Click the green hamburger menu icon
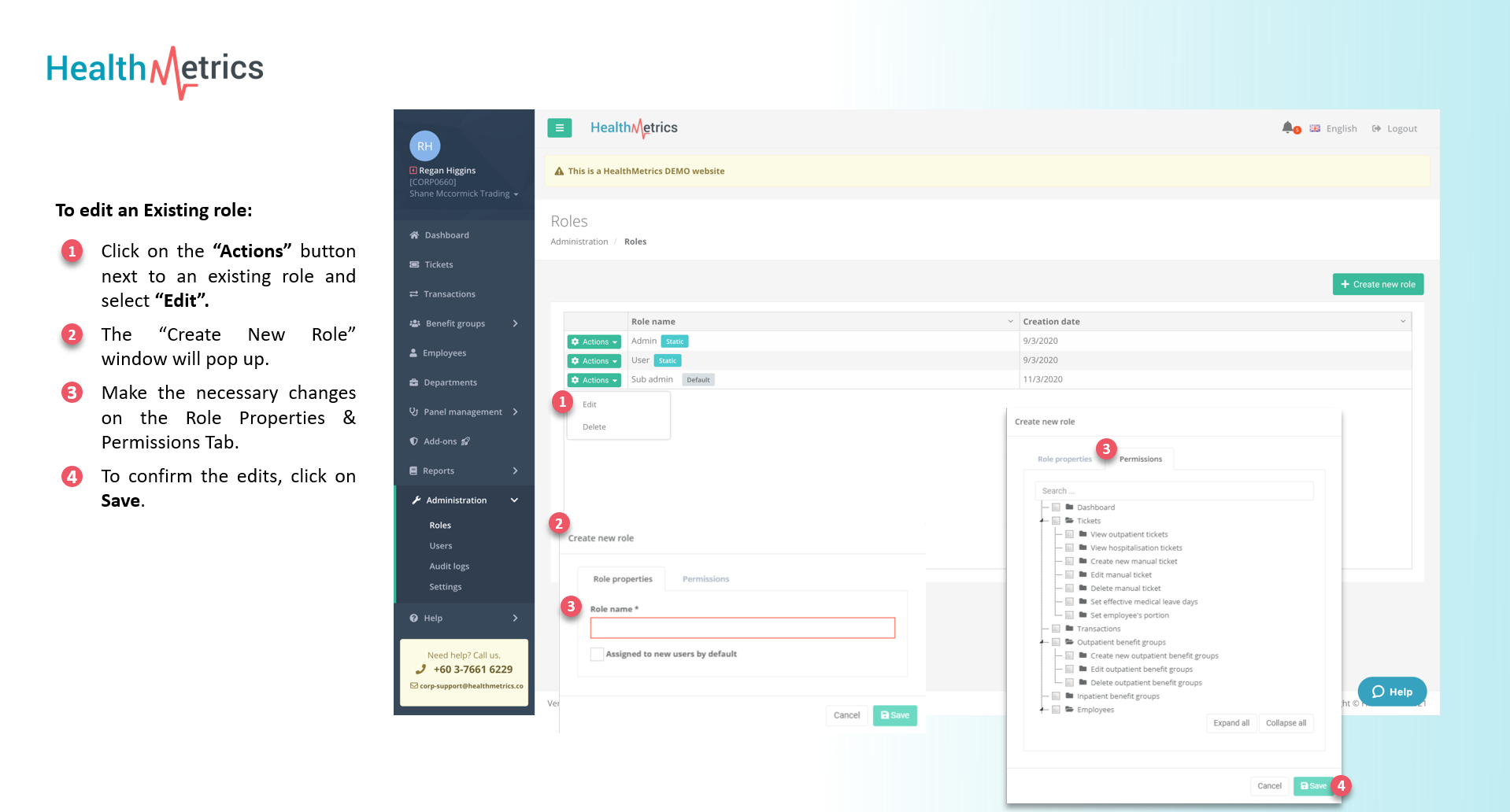Image resolution: width=1510 pixels, height=812 pixels. tap(559, 127)
